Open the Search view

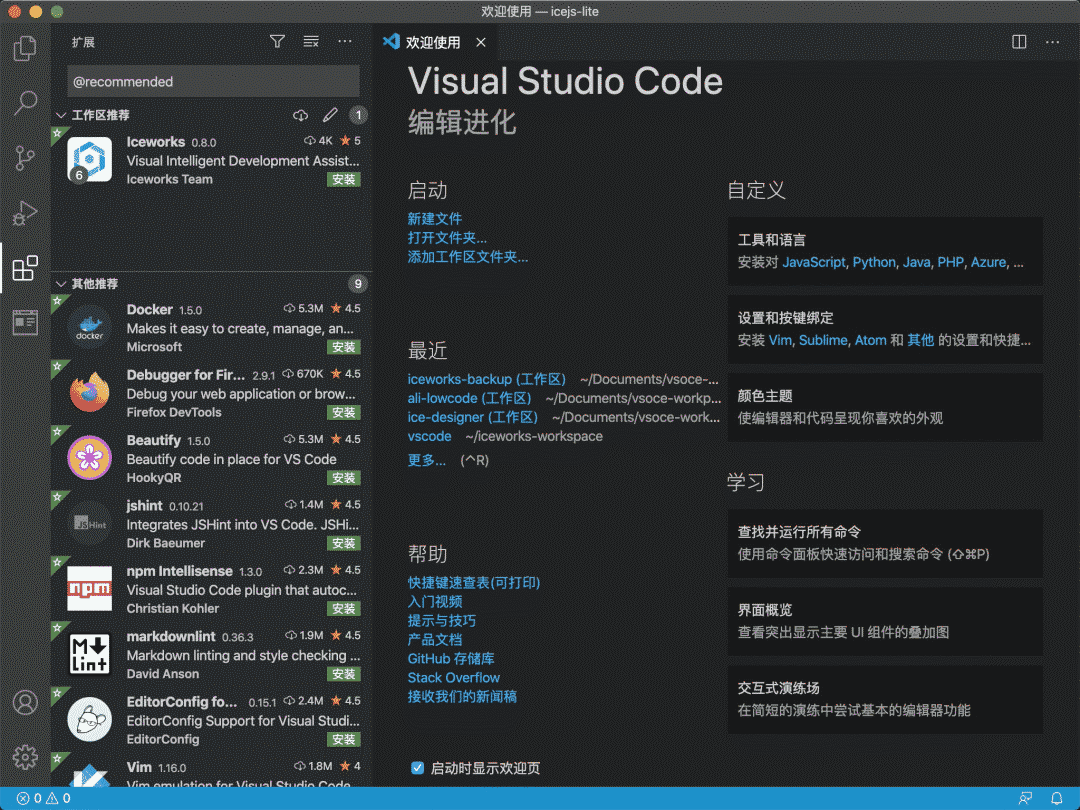(x=25, y=102)
